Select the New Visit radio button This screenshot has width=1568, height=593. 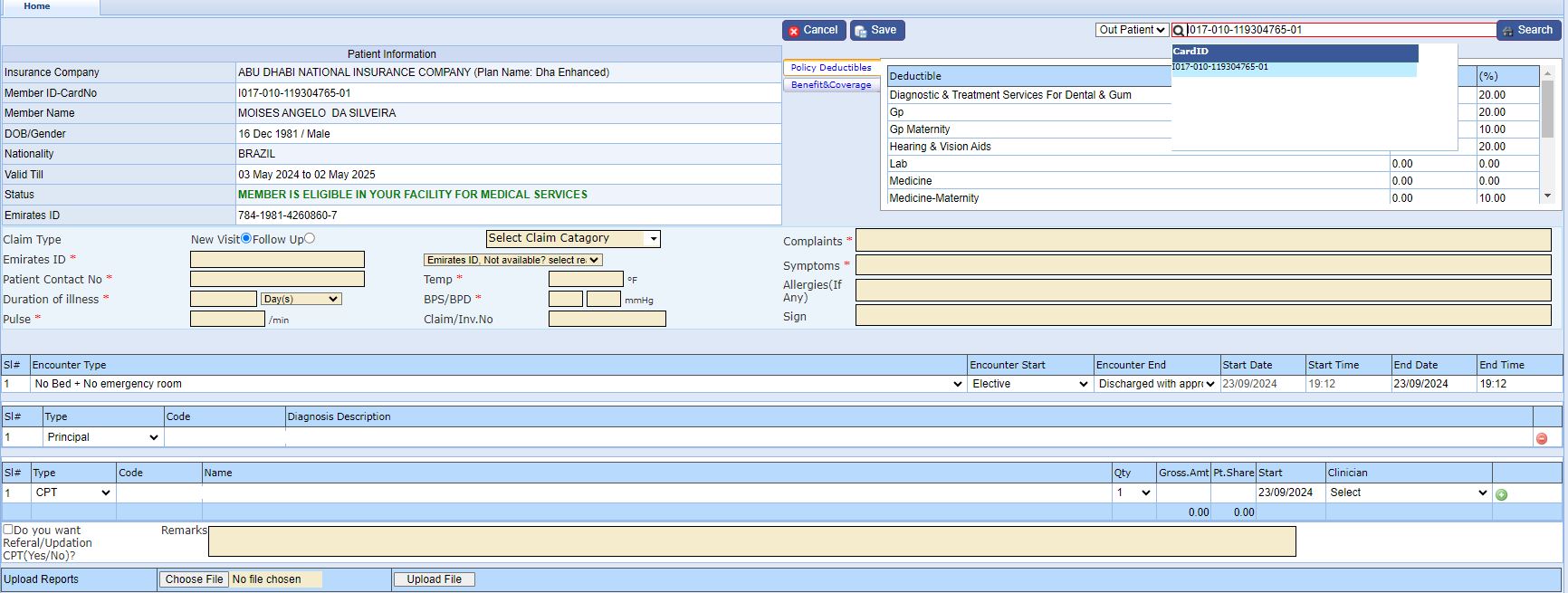246,239
